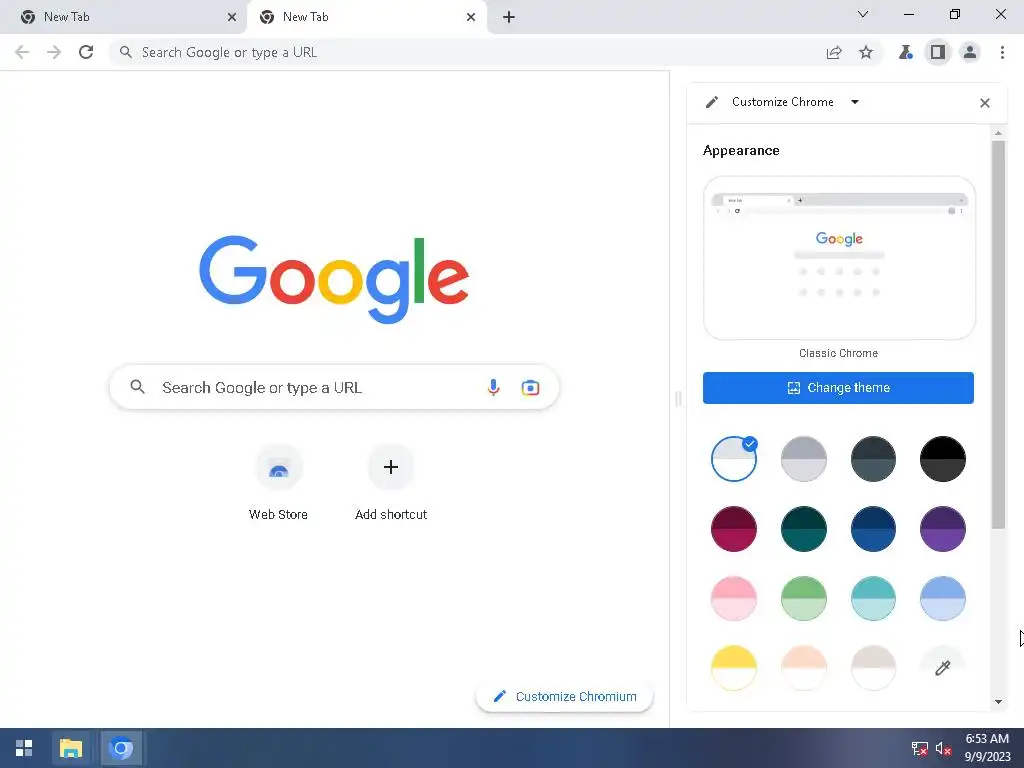Go back using the browser back arrow
1024x768 pixels.
[x=22, y=52]
